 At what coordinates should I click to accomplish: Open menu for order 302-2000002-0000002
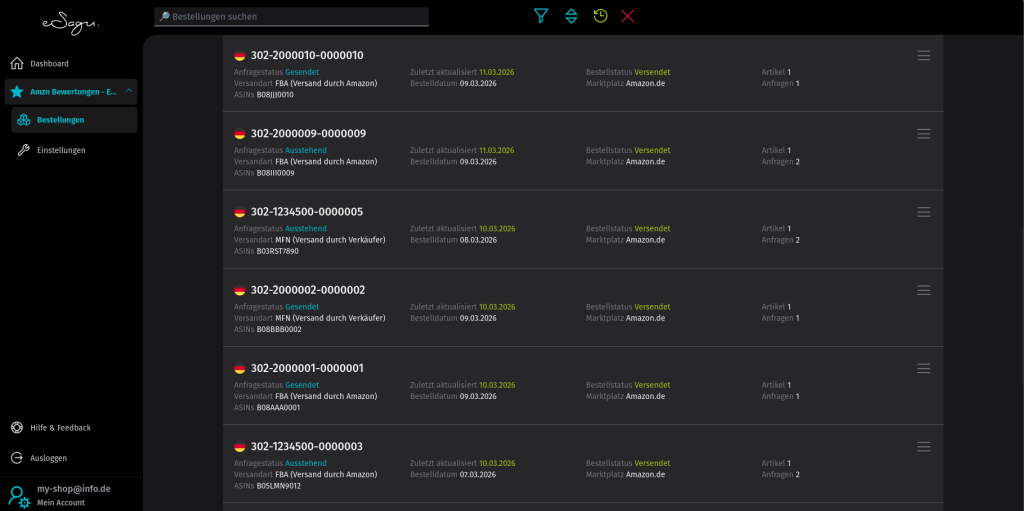coord(923,290)
